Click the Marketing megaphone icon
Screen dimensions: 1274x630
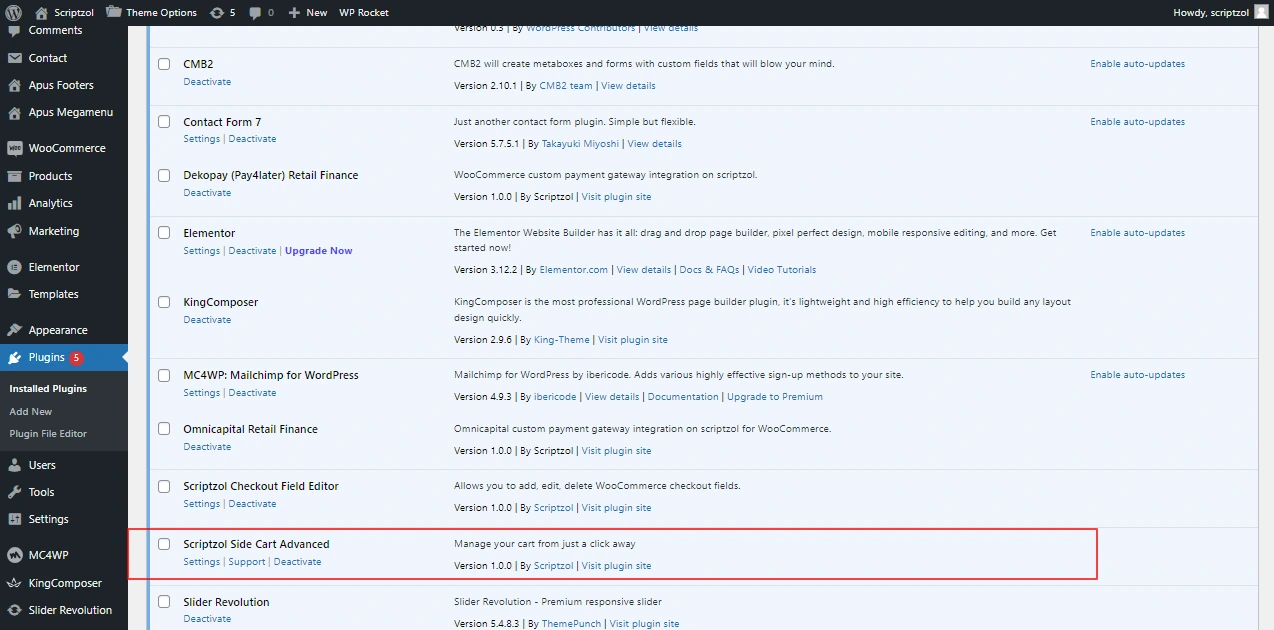coord(14,231)
